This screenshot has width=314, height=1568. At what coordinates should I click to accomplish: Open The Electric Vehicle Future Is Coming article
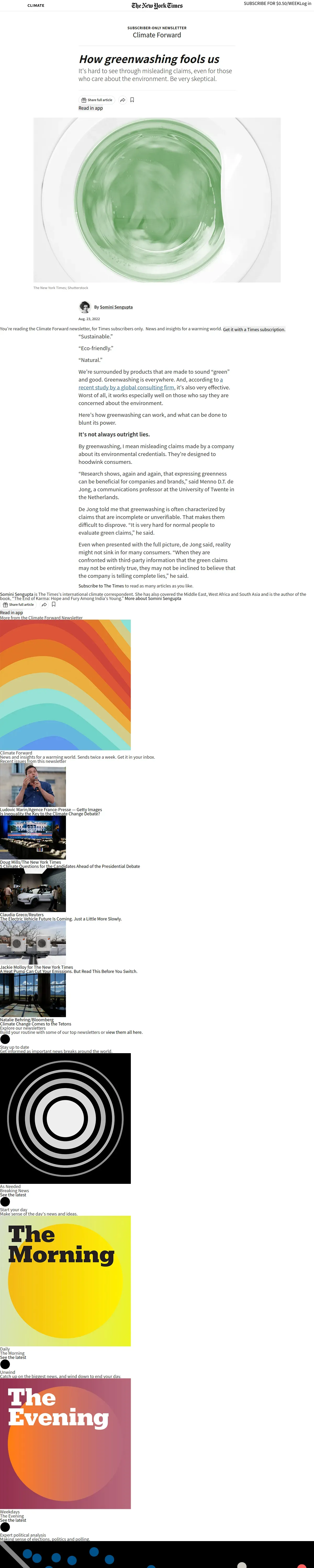click(61, 919)
